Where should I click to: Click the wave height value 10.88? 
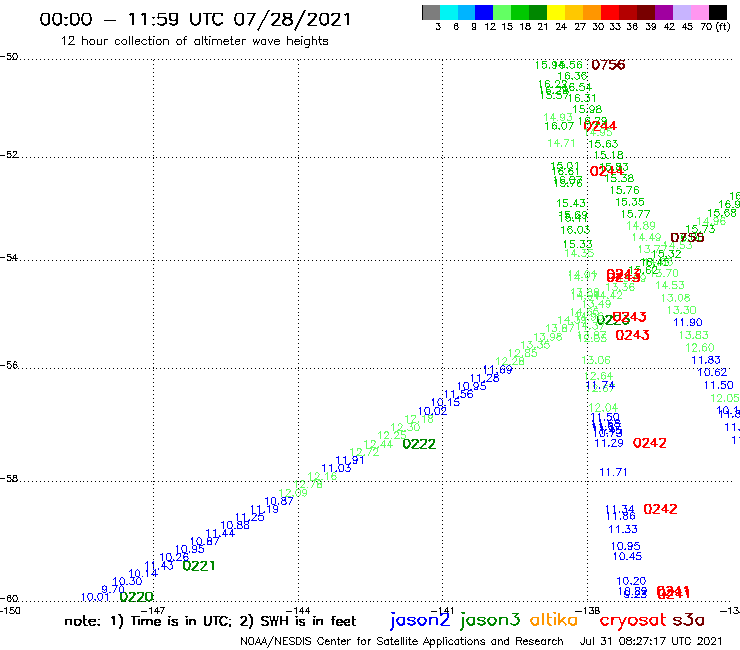235,525
